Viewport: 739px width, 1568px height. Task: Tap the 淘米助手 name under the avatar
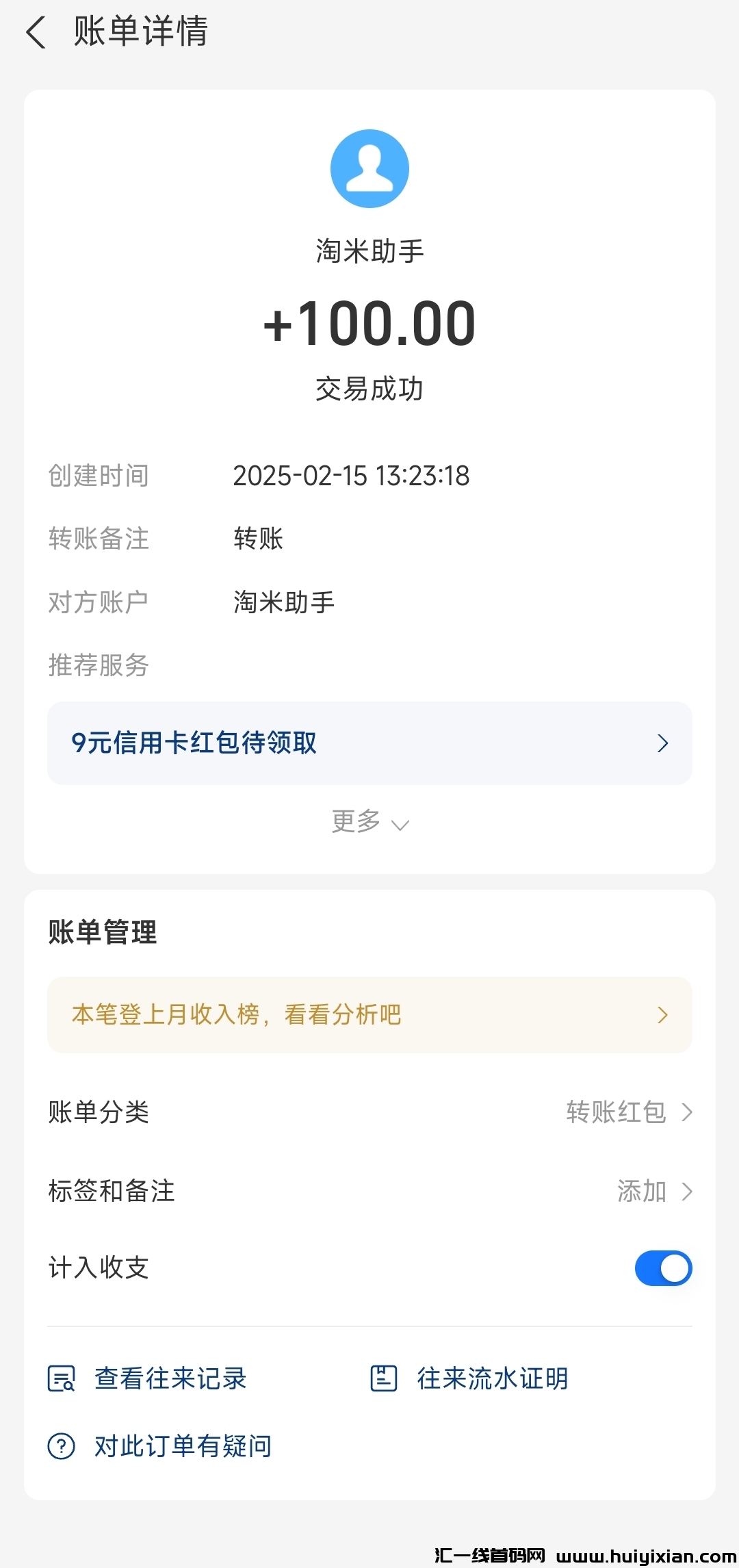(x=369, y=251)
